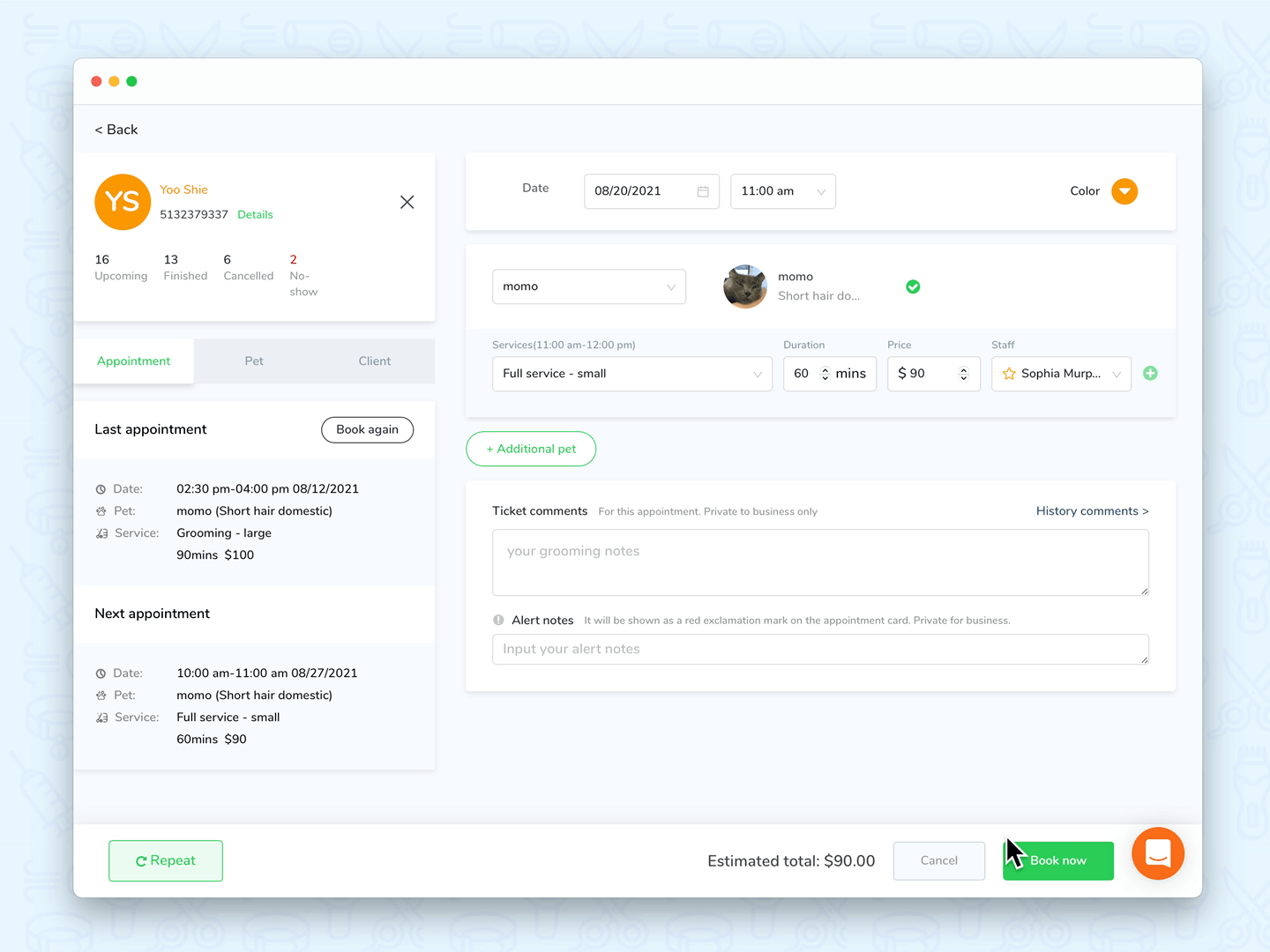Click the alert notes input field
The height and width of the screenshot is (952, 1270).
(x=820, y=650)
